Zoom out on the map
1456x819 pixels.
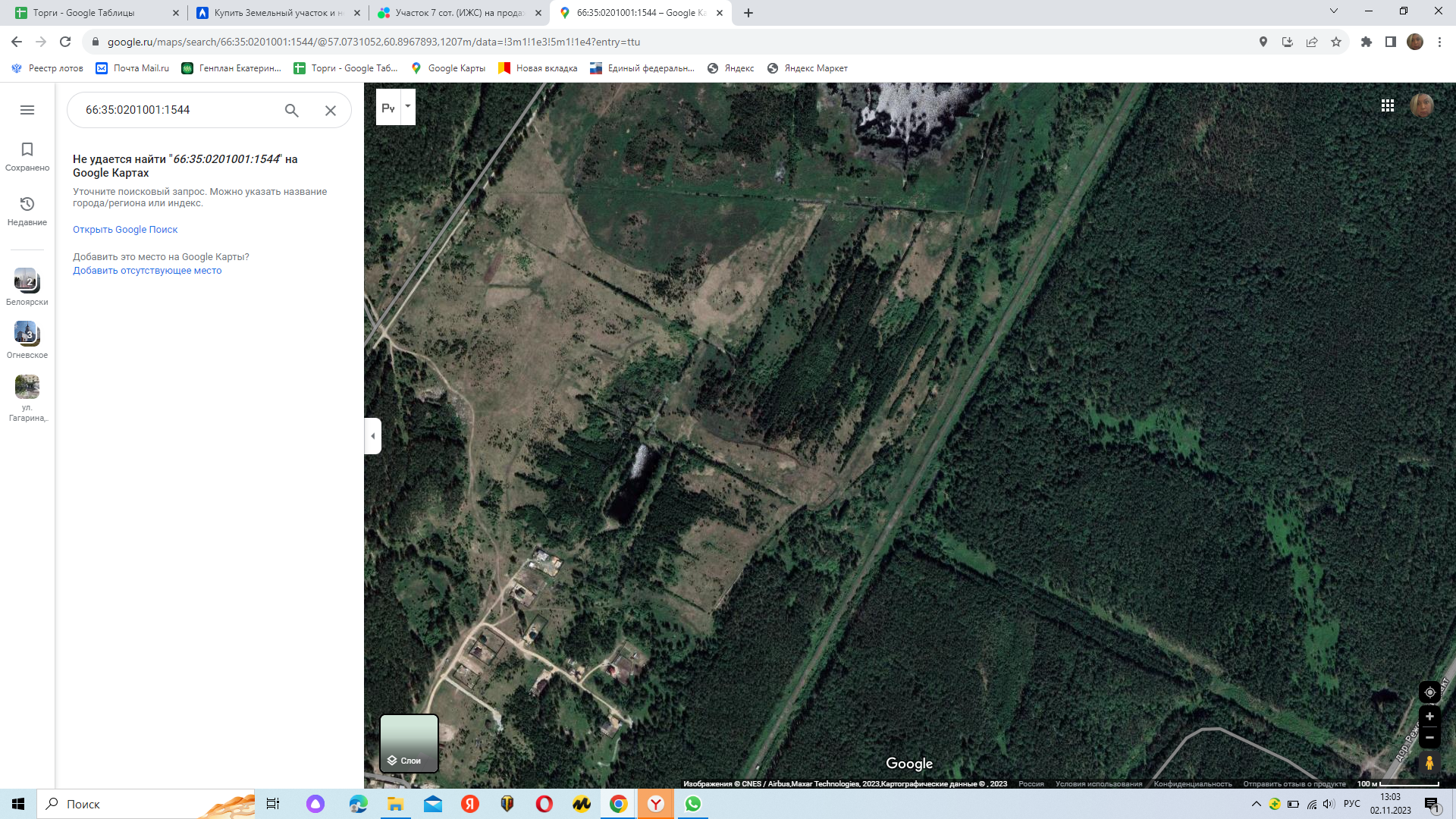click(x=1429, y=738)
